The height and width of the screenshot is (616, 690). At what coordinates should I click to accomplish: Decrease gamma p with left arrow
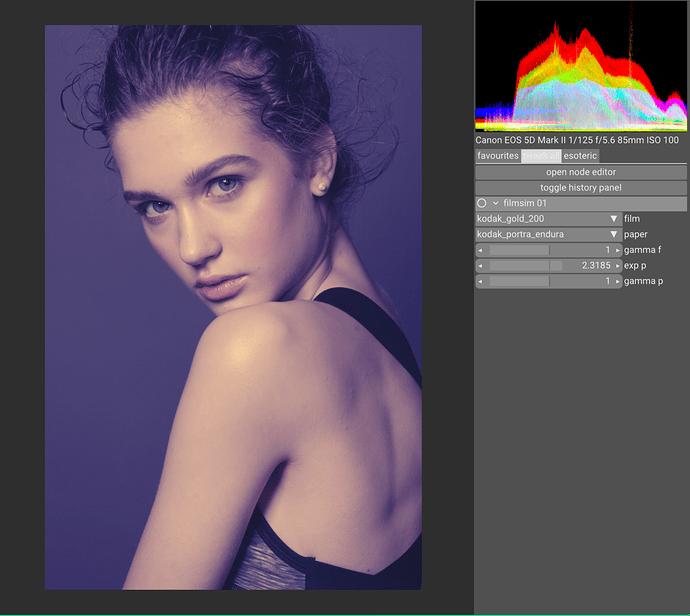(x=480, y=282)
